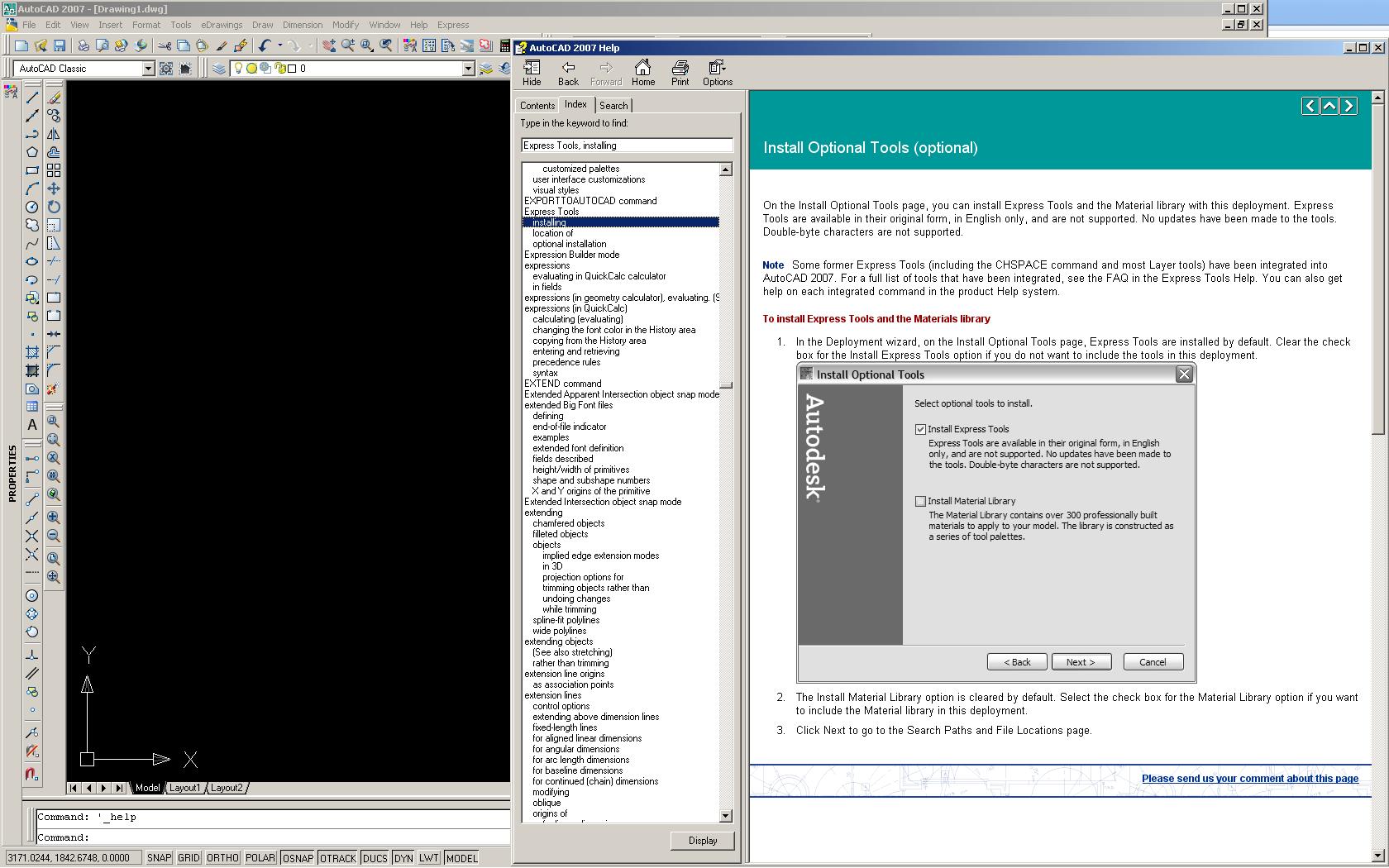The width and height of the screenshot is (1389, 868).
Task: Select the Revision Cloud tool
Action: coord(32,225)
